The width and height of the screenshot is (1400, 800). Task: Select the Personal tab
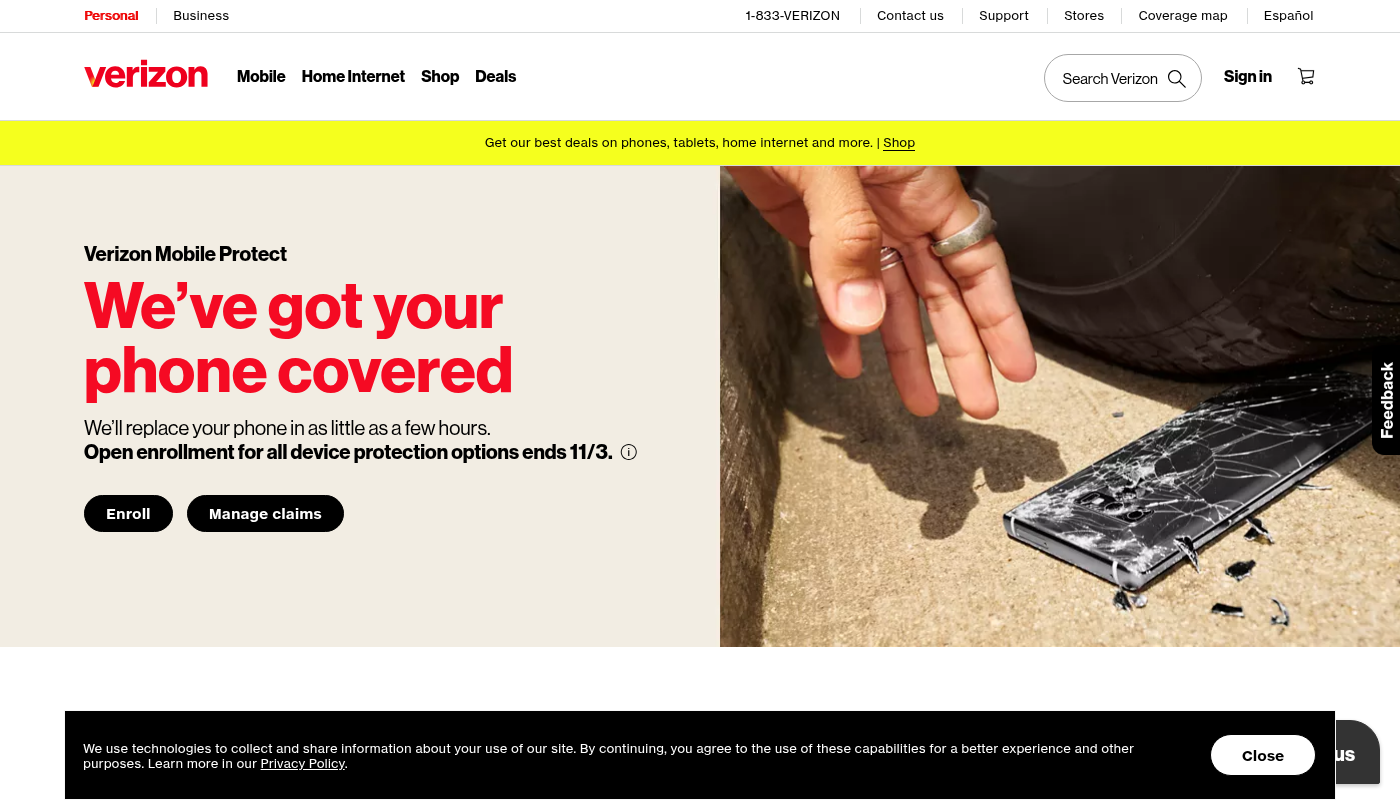(x=111, y=16)
